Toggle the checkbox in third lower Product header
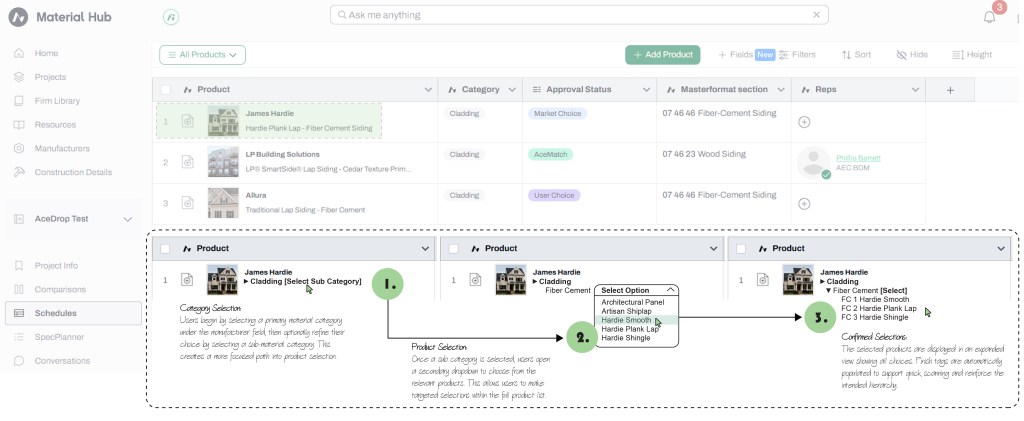The image size is (1024, 421). [739, 248]
